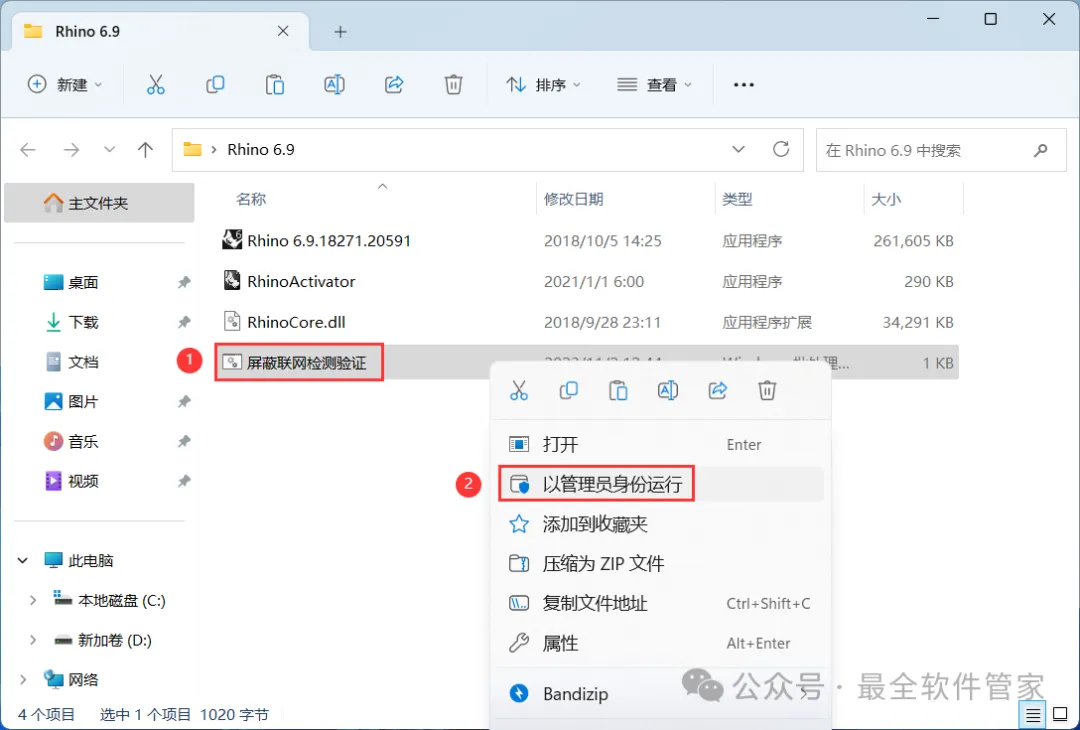The image size is (1080, 730).
Task: Click Share icon in the context menu
Action: point(718,390)
